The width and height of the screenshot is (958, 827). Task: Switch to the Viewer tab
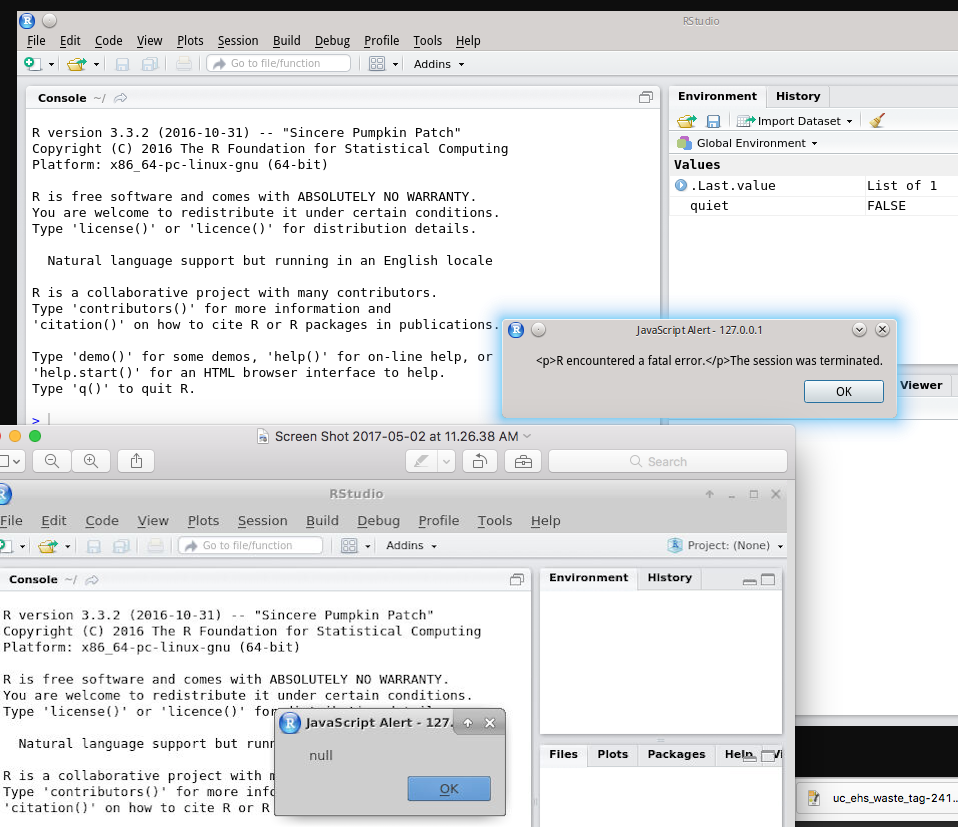tap(921, 385)
